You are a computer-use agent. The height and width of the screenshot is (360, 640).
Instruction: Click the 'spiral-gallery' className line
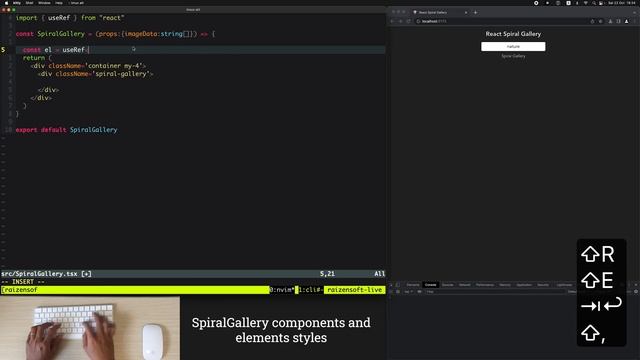pyautogui.click(x=96, y=74)
